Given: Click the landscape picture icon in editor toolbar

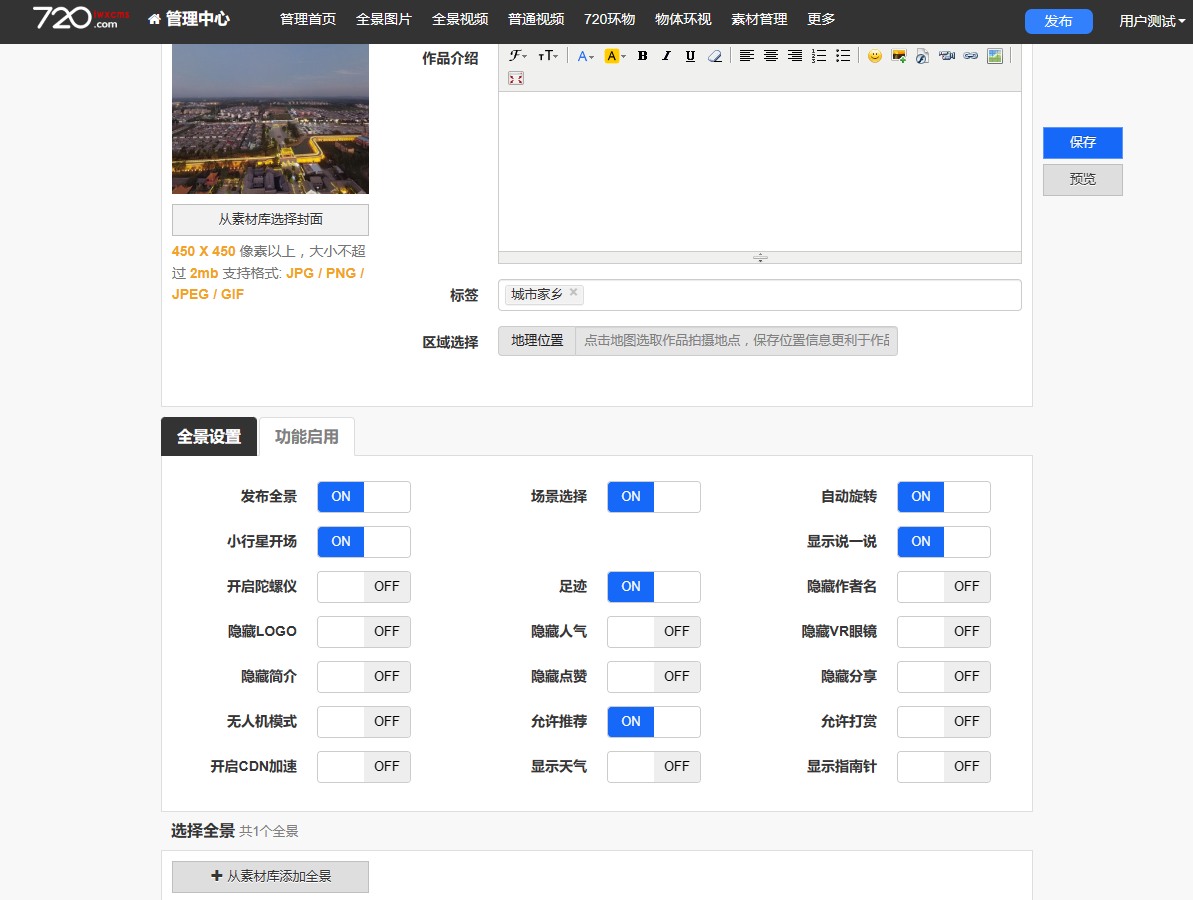Looking at the screenshot, I should (x=994, y=56).
